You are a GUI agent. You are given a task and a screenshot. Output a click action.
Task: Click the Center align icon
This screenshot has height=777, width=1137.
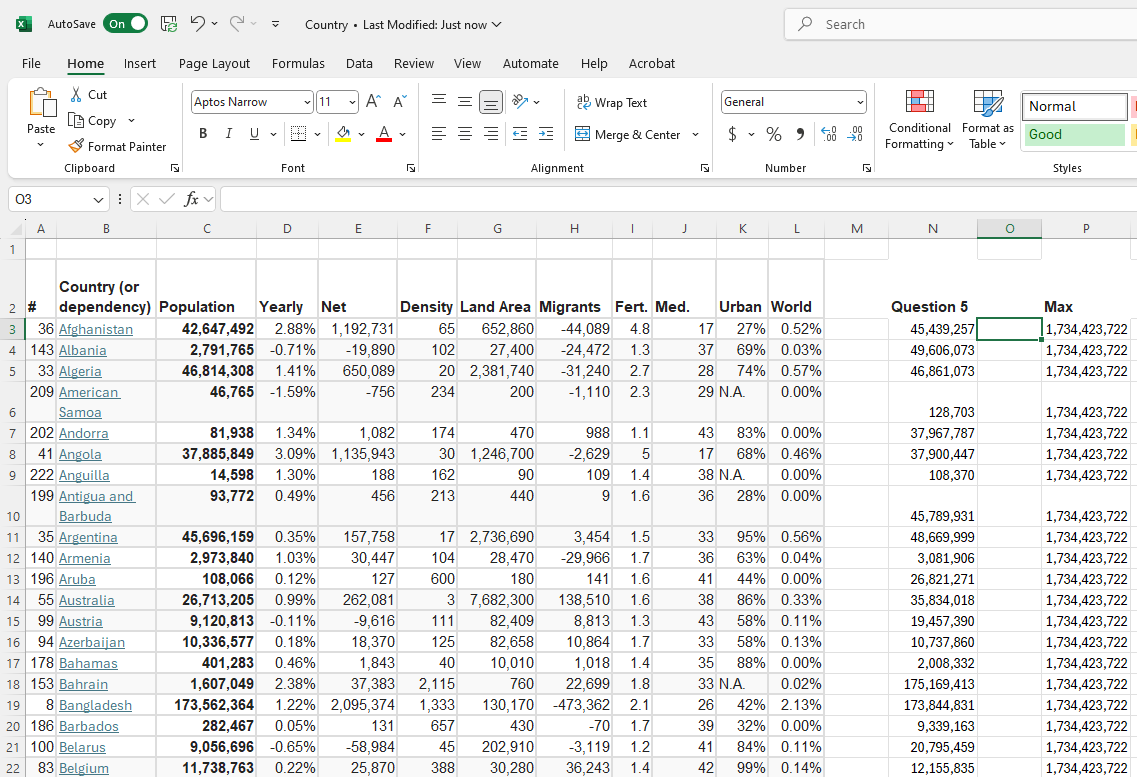click(x=465, y=134)
